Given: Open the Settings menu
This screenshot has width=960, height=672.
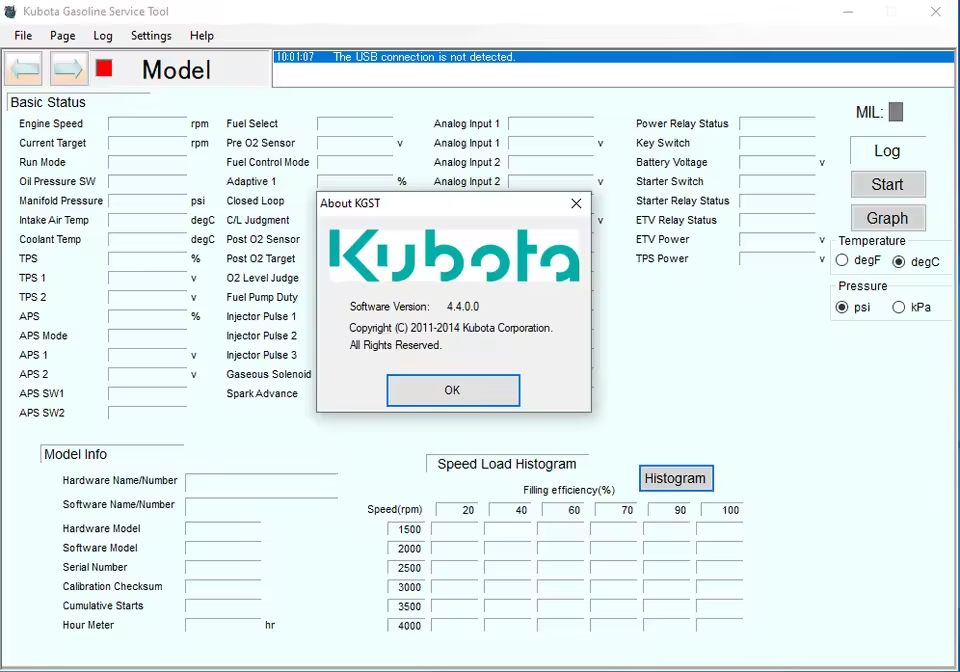Looking at the screenshot, I should click(151, 35).
